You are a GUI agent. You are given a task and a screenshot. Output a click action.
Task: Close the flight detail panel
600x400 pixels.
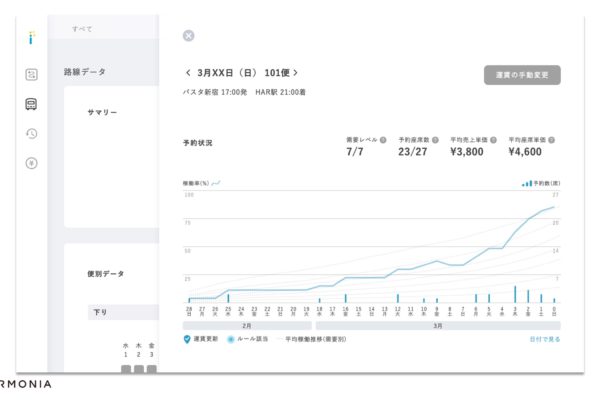188,36
